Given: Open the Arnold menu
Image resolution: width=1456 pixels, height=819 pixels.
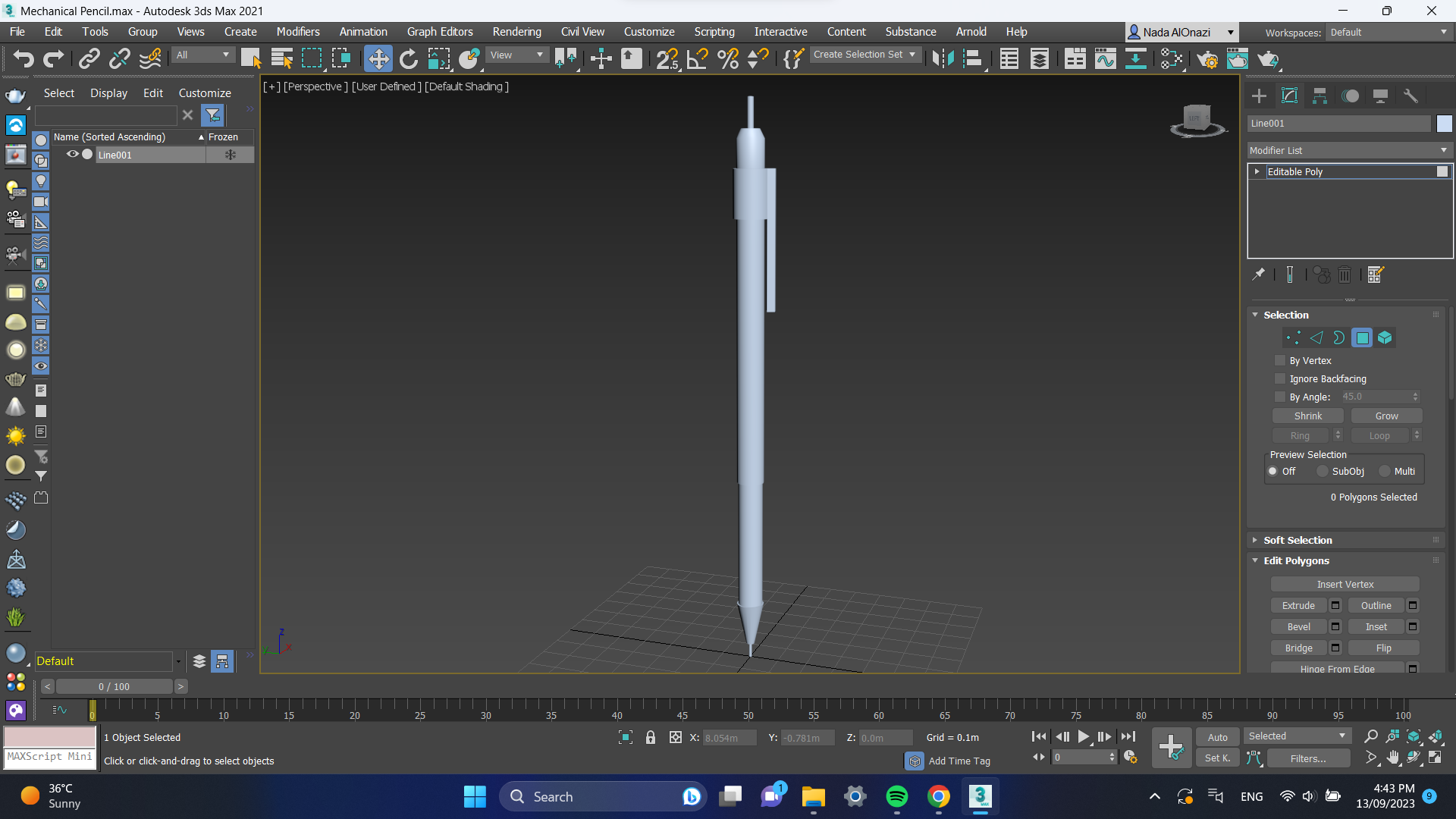Looking at the screenshot, I should tap(971, 31).
